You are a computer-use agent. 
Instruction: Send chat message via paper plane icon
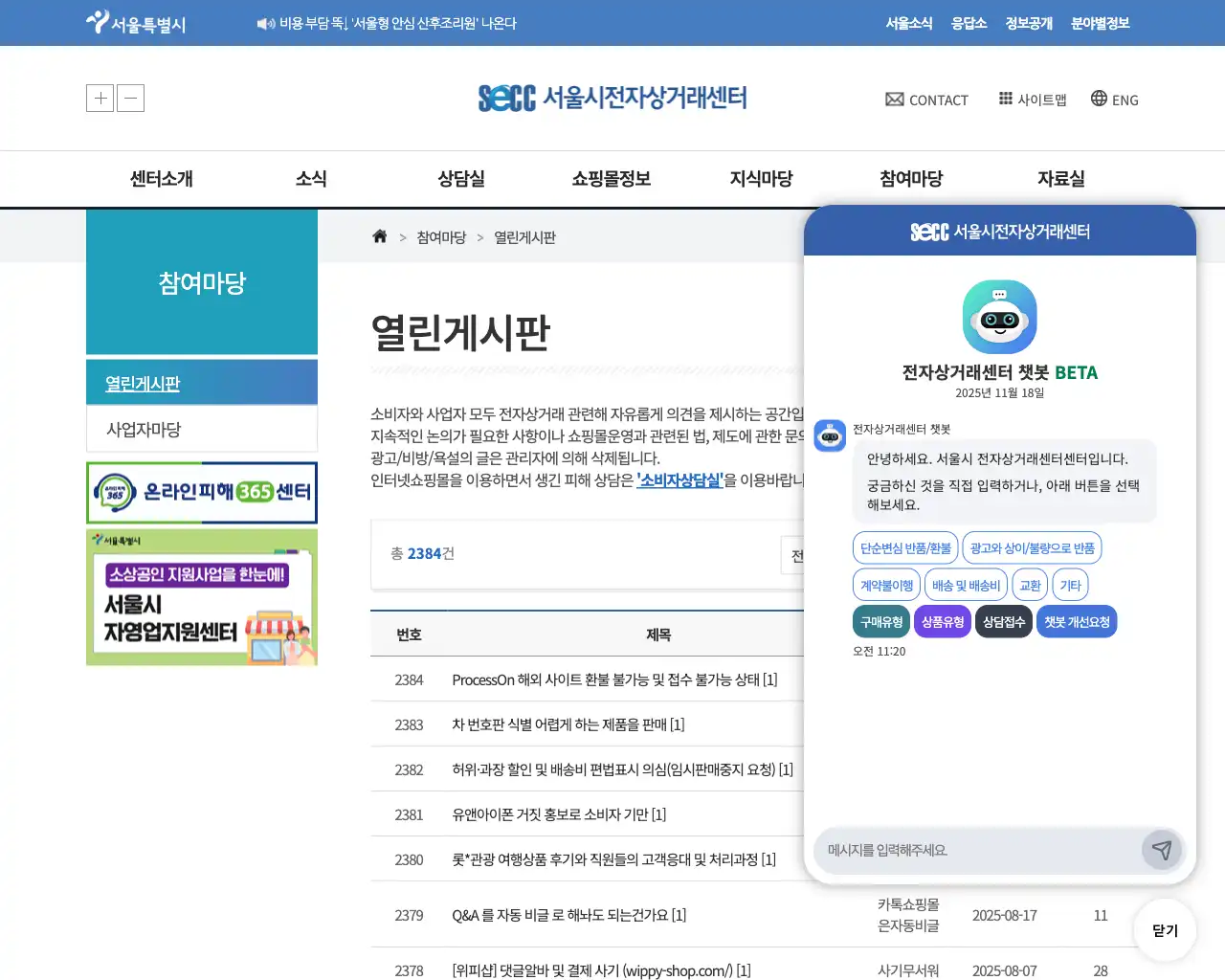pos(1162,850)
